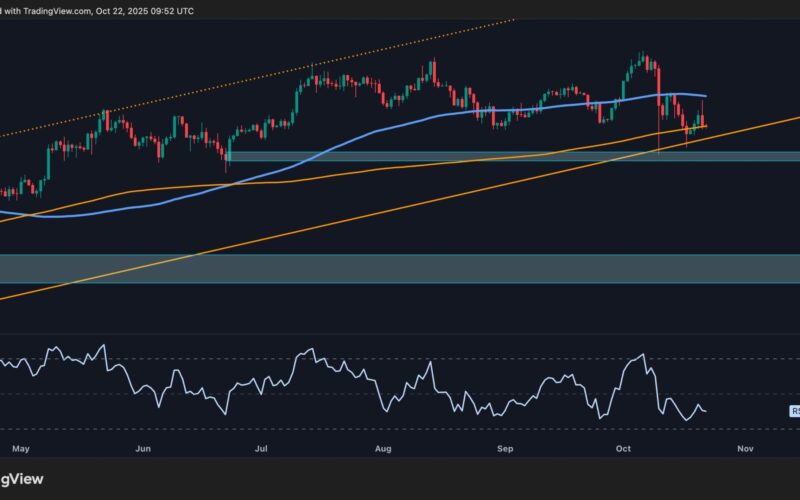Select the Aug label on the time axis
The height and width of the screenshot is (500, 800).
383,450
